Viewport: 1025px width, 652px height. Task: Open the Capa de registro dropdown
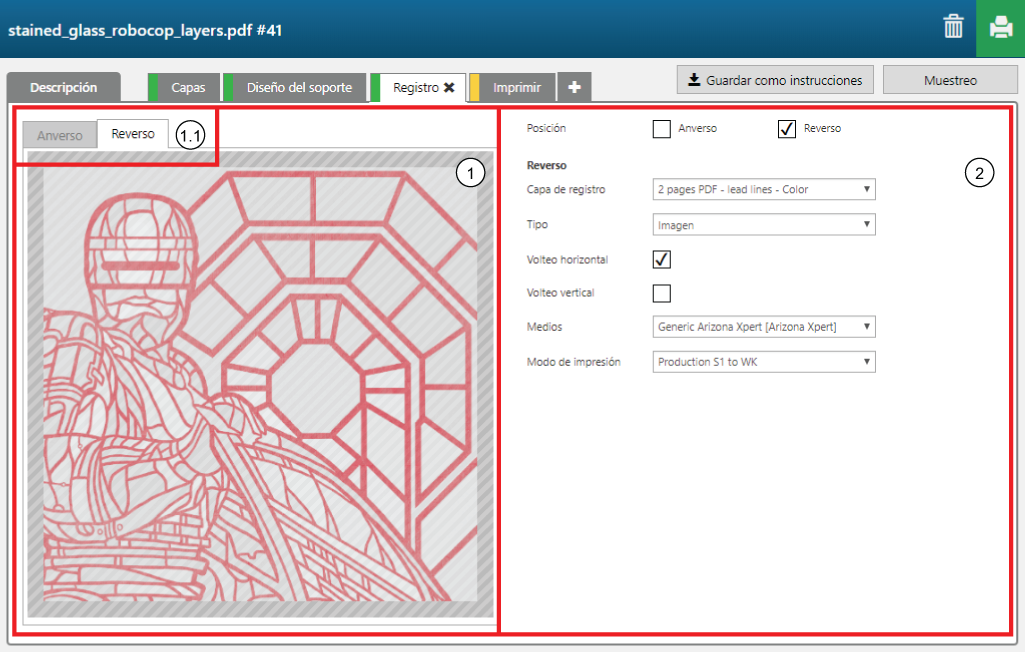pyautogui.click(x=764, y=189)
